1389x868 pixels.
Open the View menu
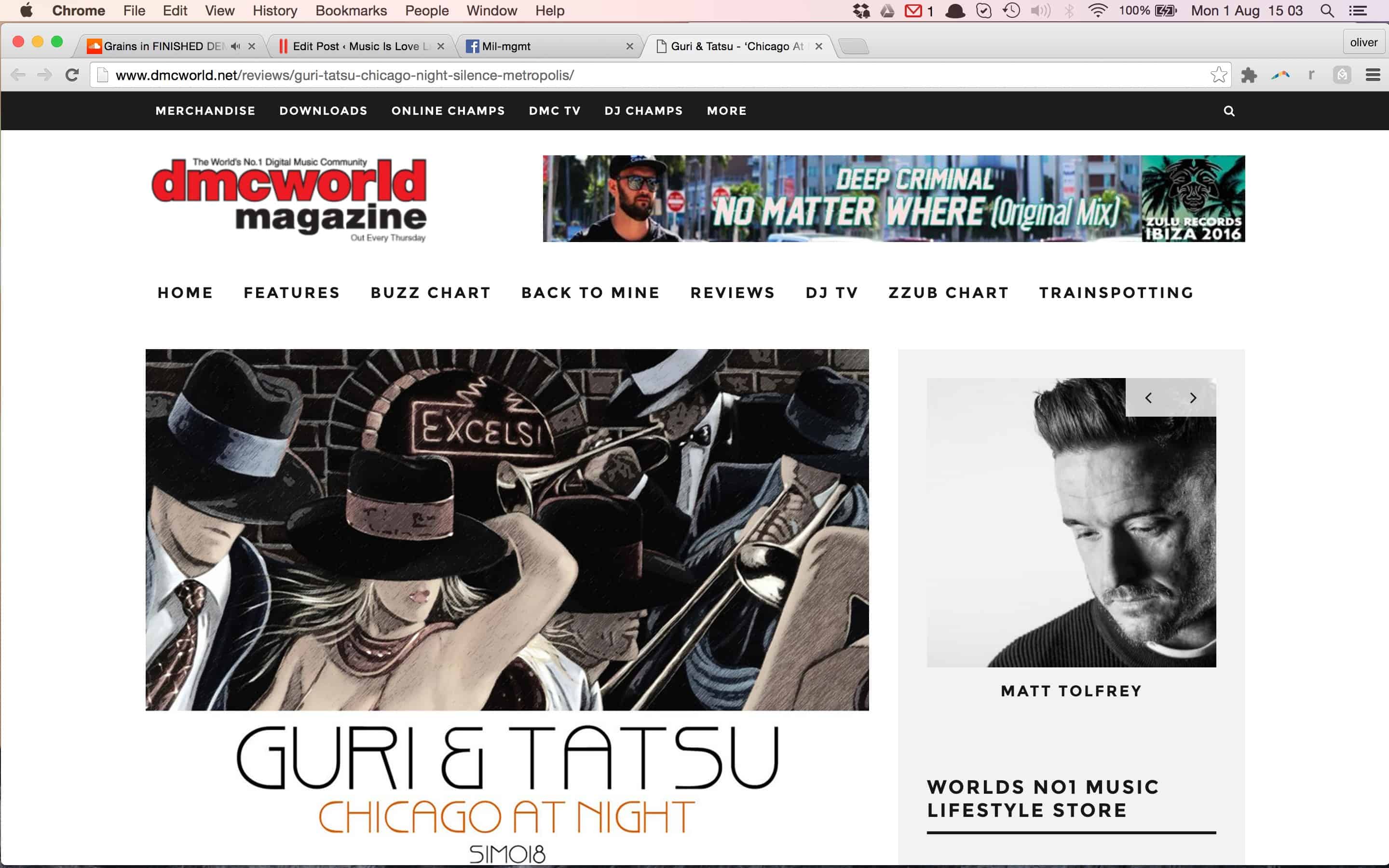(220, 10)
